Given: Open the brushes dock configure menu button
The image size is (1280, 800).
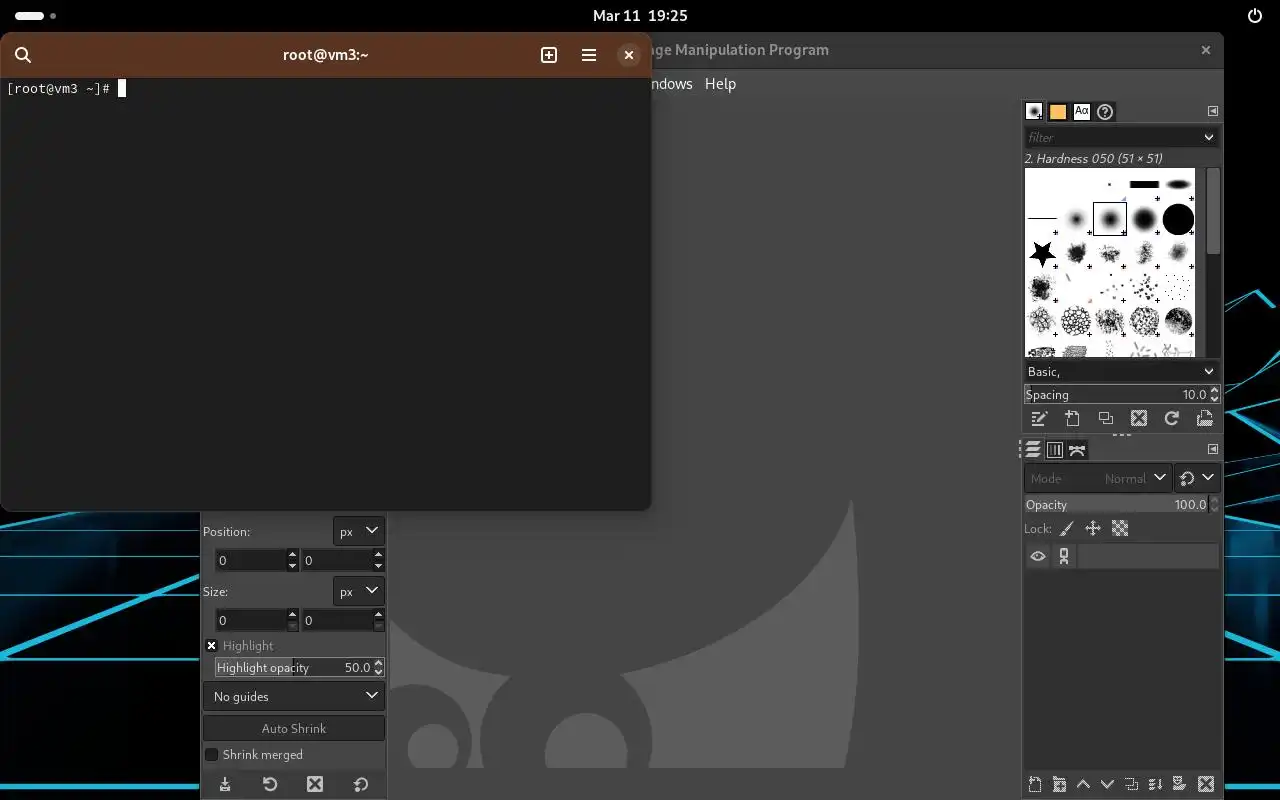Looking at the screenshot, I should pos(1212,111).
